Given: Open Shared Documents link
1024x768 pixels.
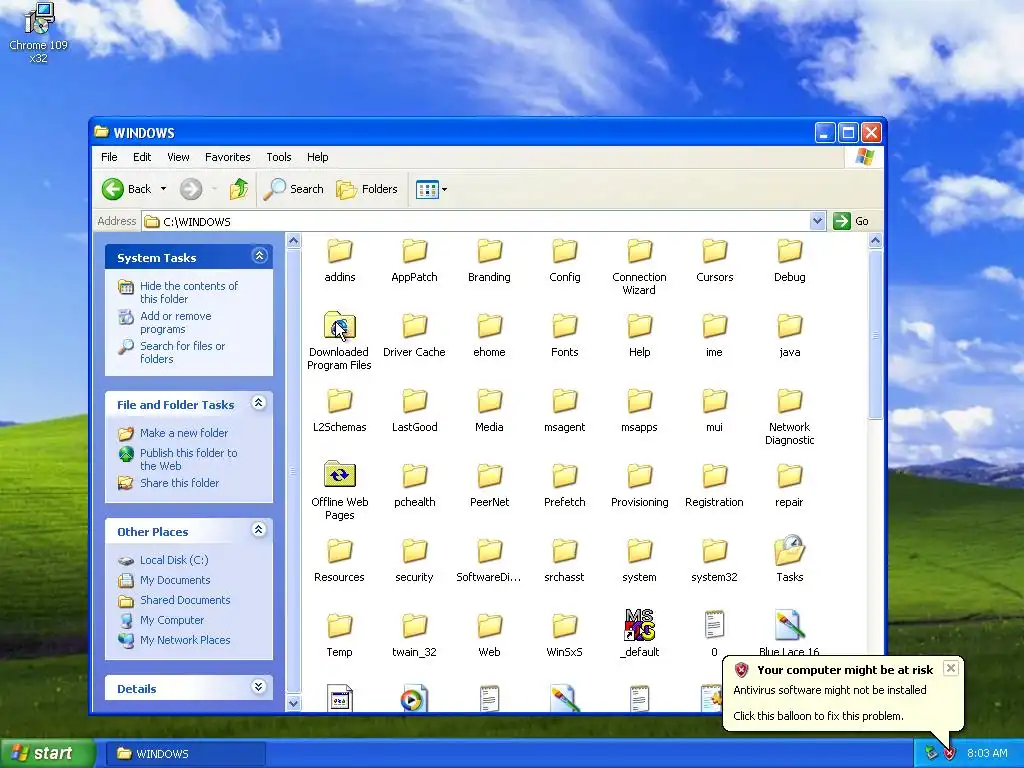Looking at the screenshot, I should (185, 600).
